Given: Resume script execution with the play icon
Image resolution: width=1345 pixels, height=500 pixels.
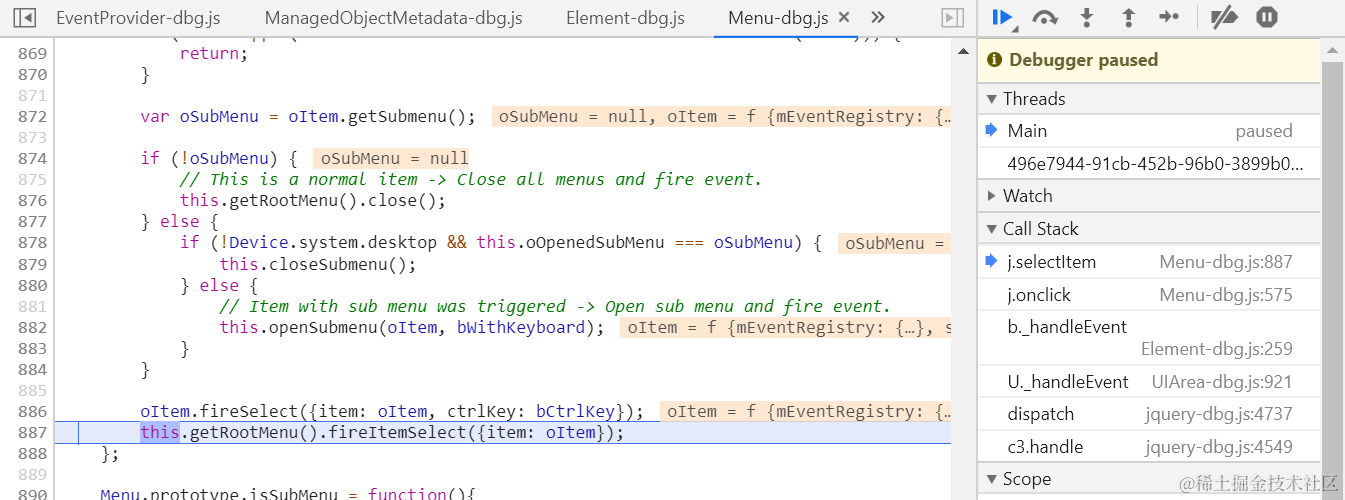Looking at the screenshot, I should [x=1002, y=17].
